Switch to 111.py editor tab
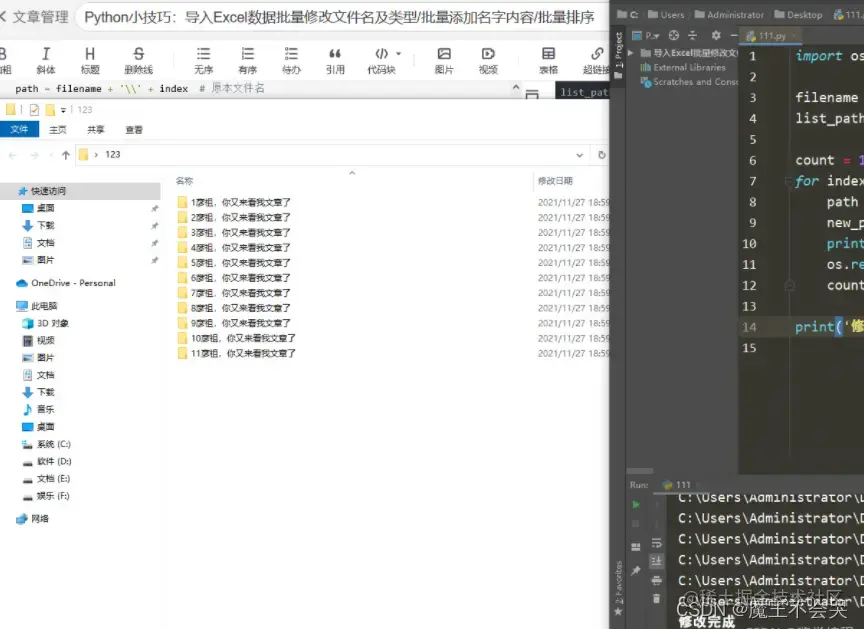This screenshot has height=629, width=864. point(772,36)
